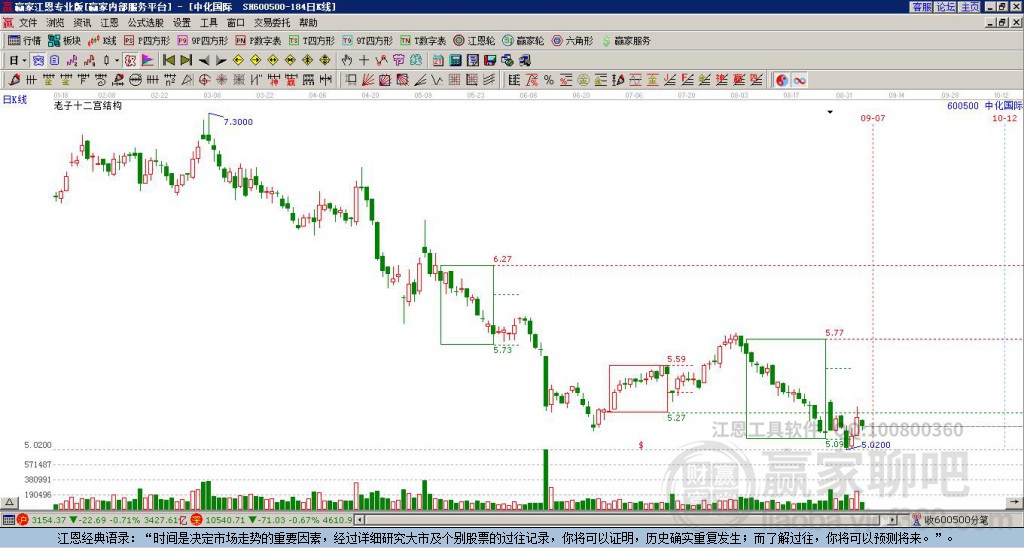
Task: Open the 赢家轮 tool
Action: click(x=524, y=40)
